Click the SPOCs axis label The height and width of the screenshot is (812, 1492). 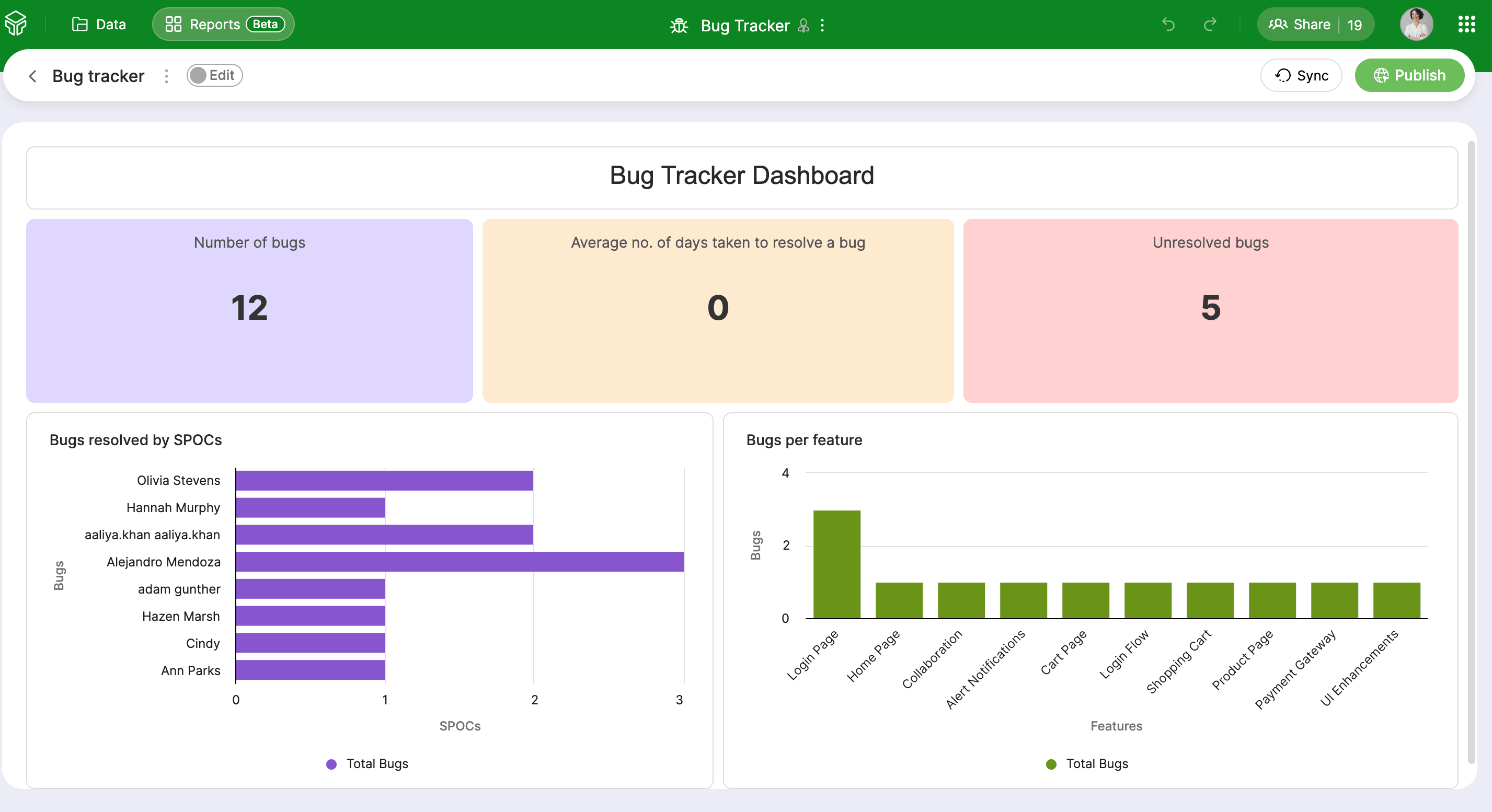460,726
